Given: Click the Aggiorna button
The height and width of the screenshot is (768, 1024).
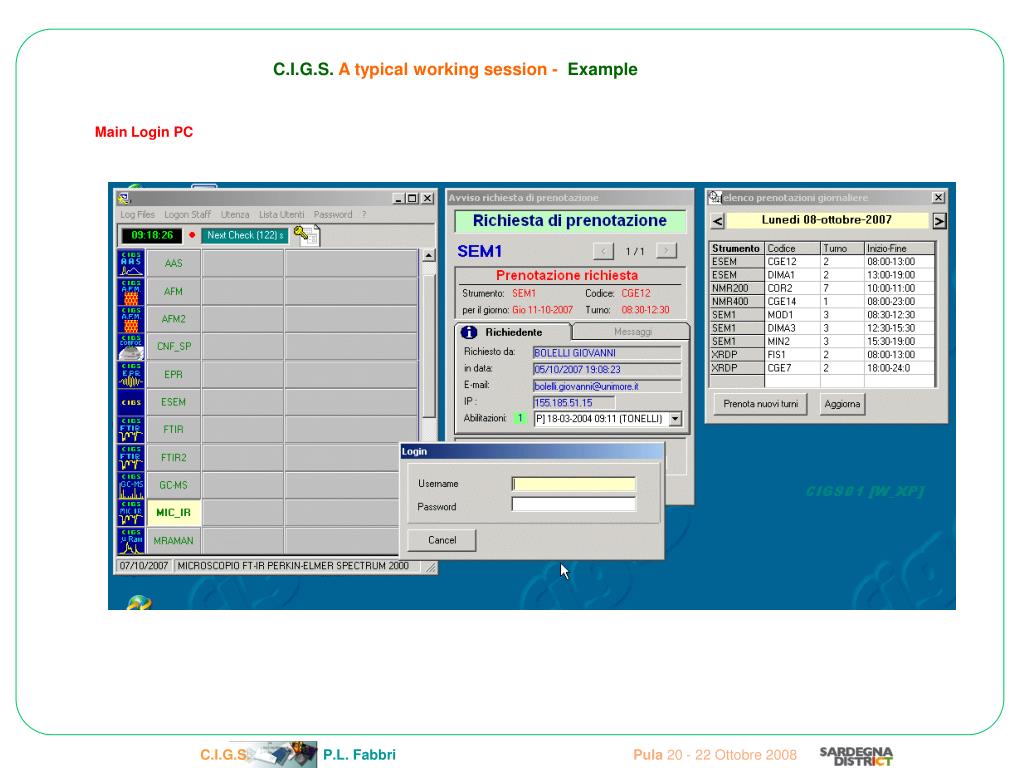Looking at the screenshot, I should point(842,404).
